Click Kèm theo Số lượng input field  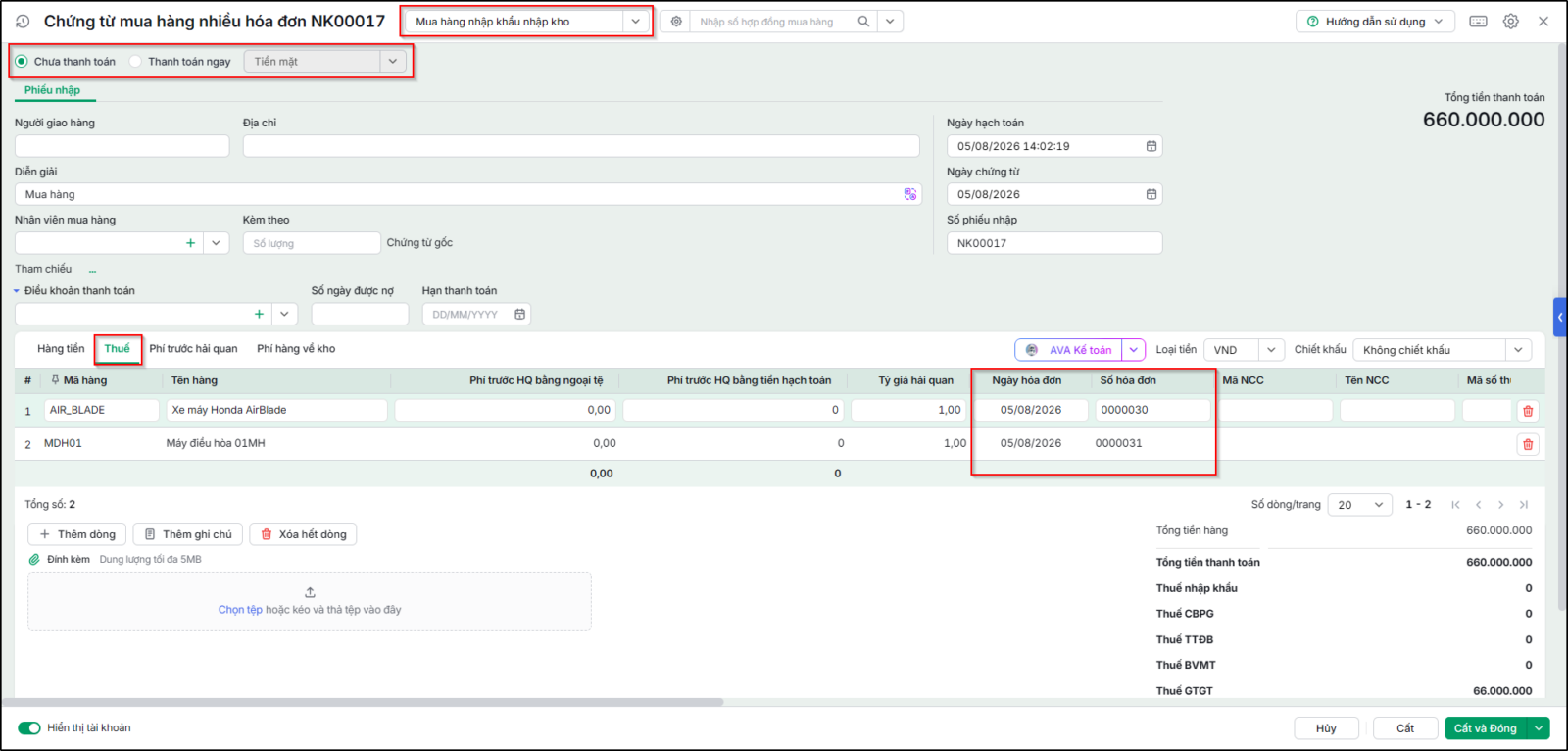[312, 243]
